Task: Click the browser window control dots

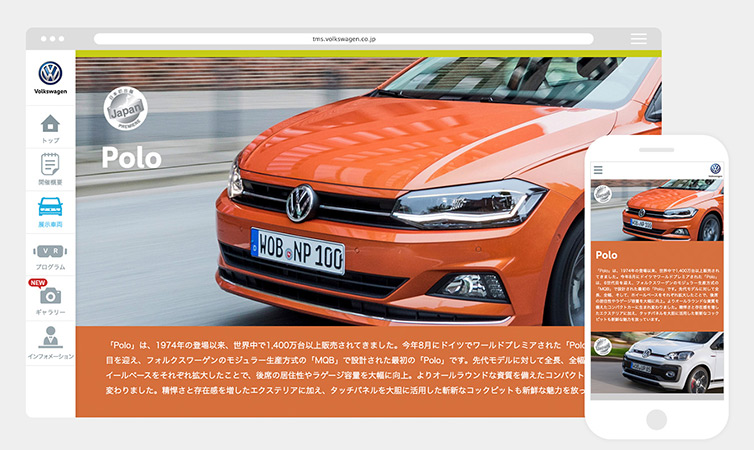Action: pos(52,39)
